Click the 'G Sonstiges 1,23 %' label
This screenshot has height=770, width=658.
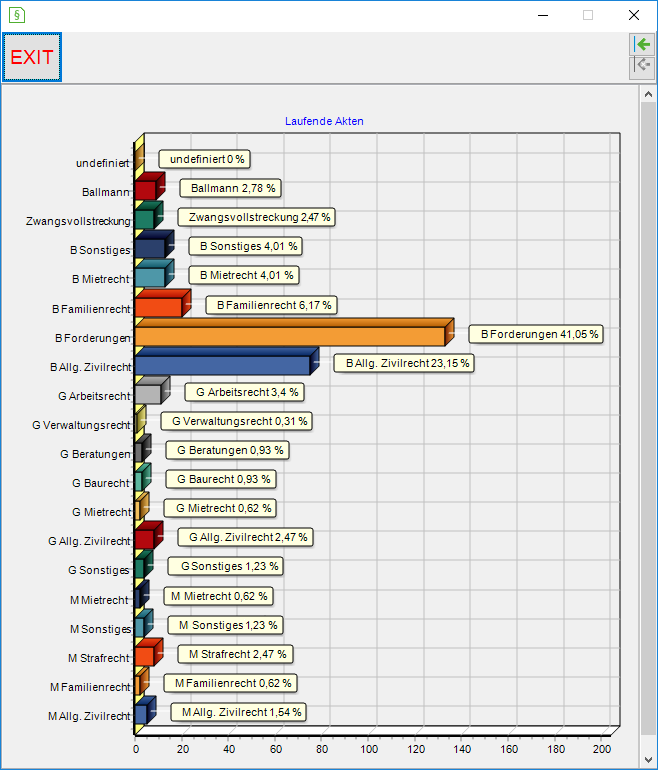pyautogui.click(x=226, y=566)
